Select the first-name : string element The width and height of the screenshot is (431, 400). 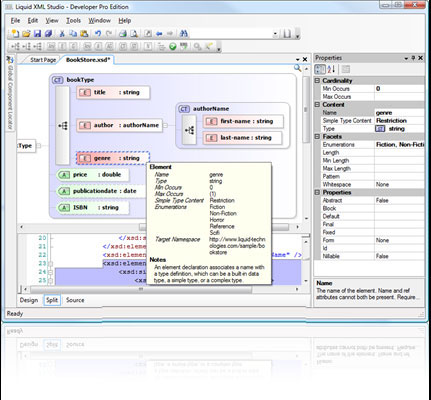243,121
